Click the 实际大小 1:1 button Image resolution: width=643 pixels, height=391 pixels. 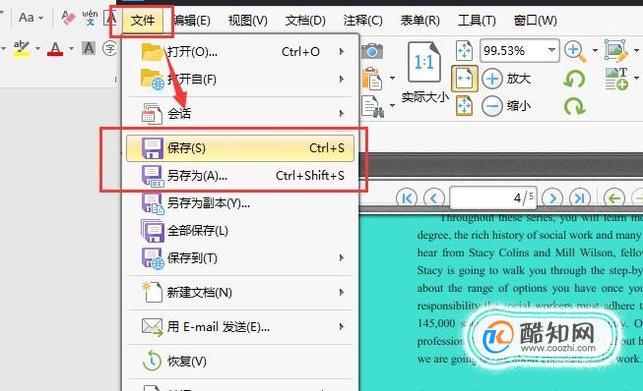click(424, 73)
